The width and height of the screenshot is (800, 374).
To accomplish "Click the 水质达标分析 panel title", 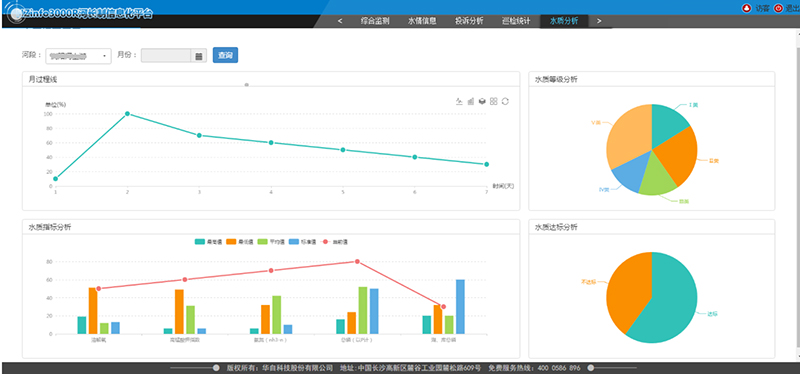I will tap(556, 227).
